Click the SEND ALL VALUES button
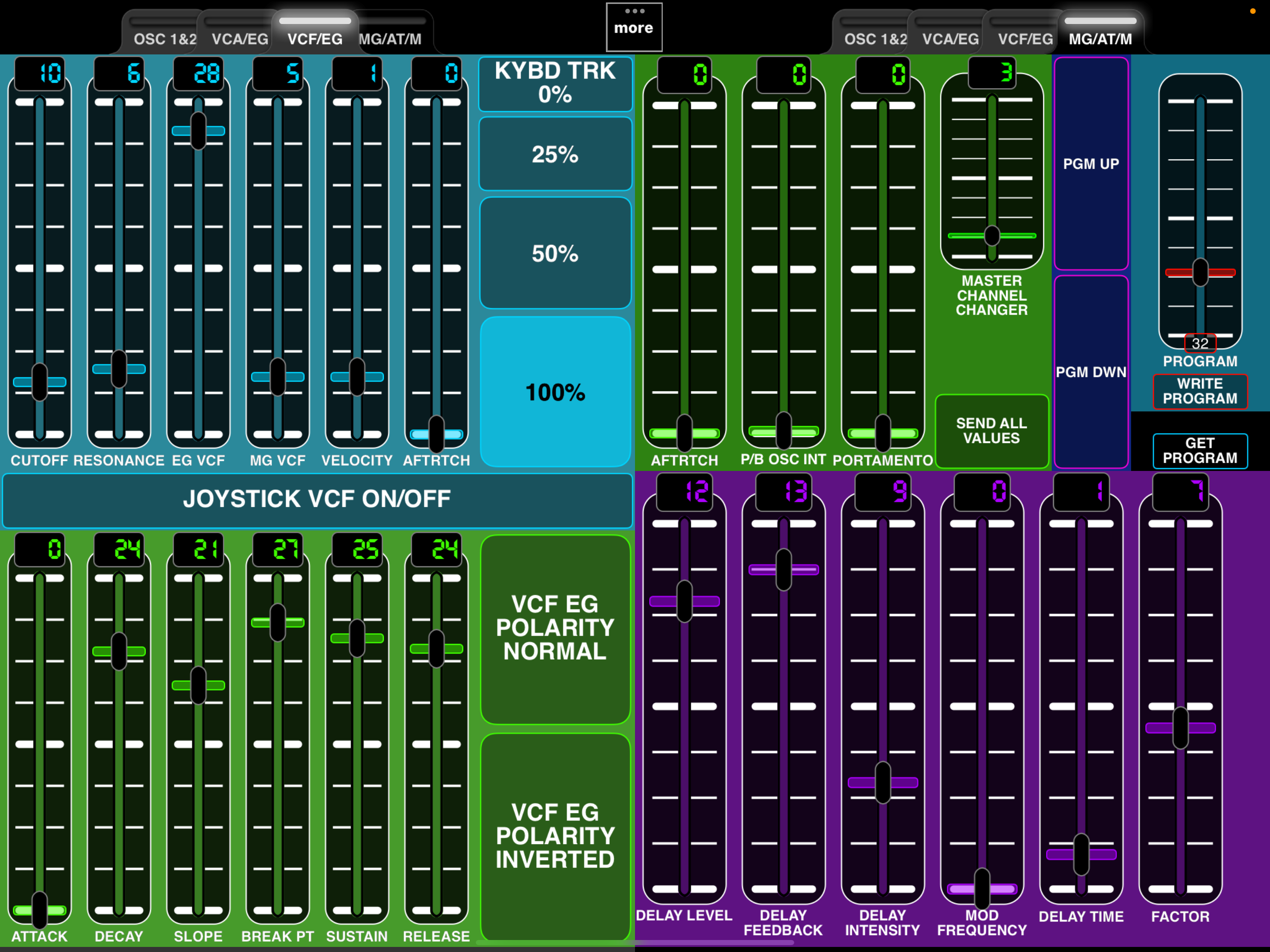 (x=992, y=431)
